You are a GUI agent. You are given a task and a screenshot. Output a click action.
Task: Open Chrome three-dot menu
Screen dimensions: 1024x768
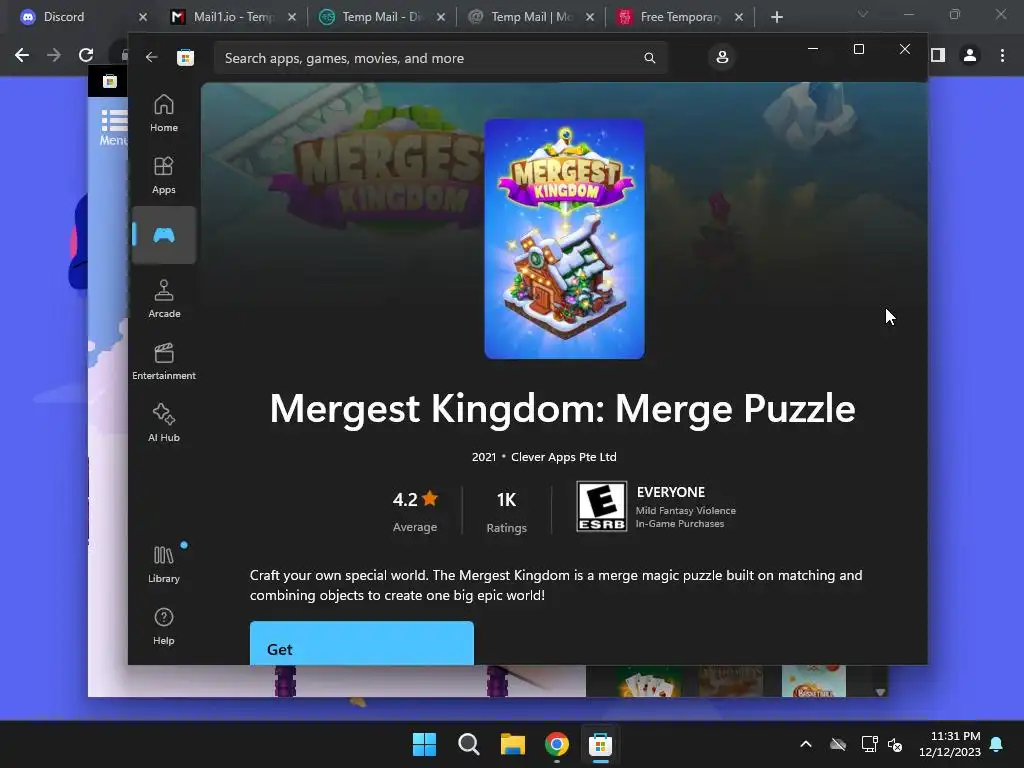pyautogui.click(x=1002, y=56)
